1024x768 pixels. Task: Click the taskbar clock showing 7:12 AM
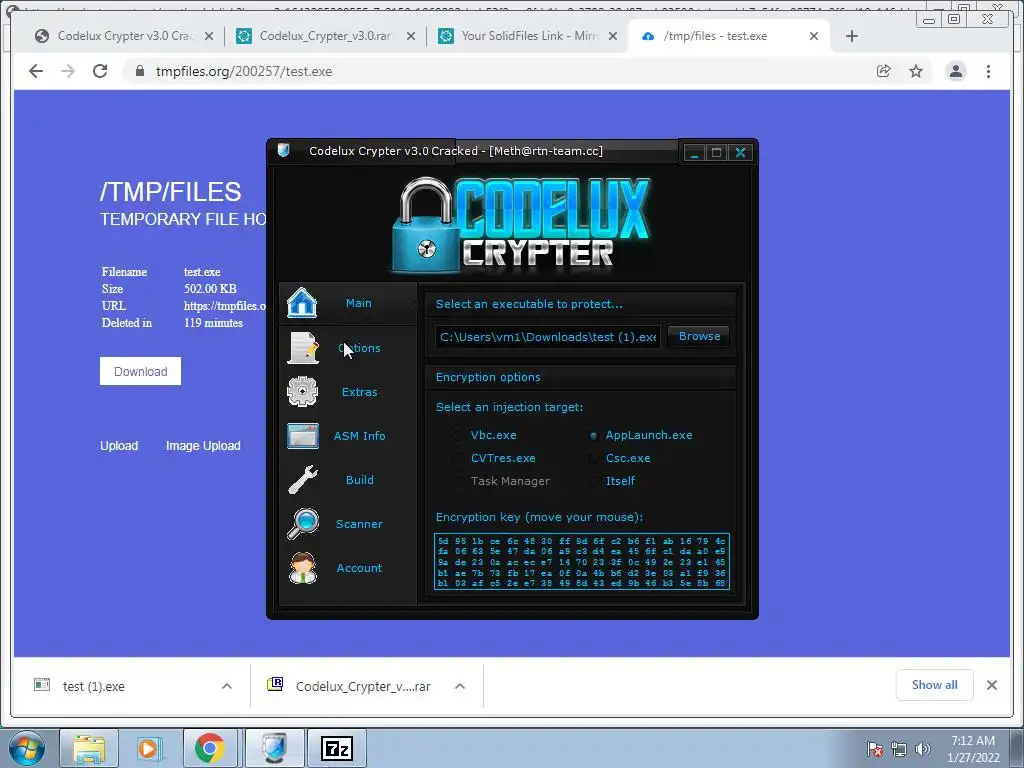[x=973, y=749]
